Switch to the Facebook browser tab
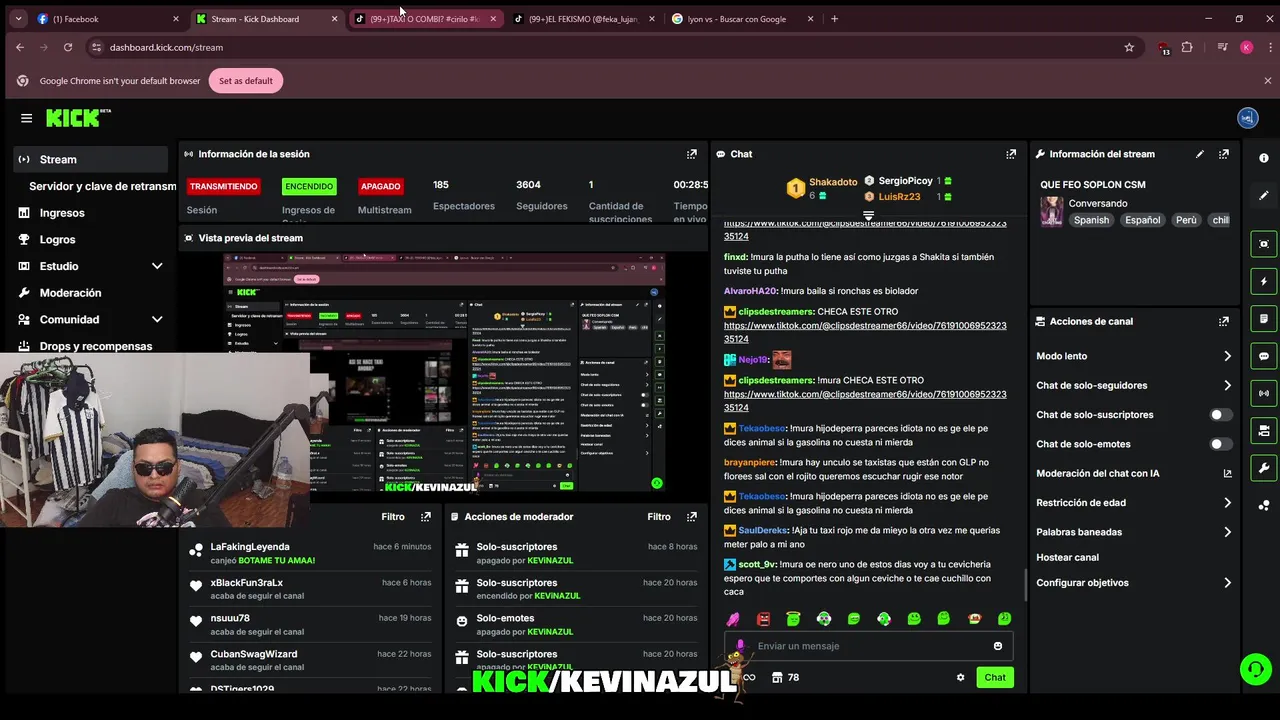This screenshot has height=720, width=1280. click(x=108, y=18)
